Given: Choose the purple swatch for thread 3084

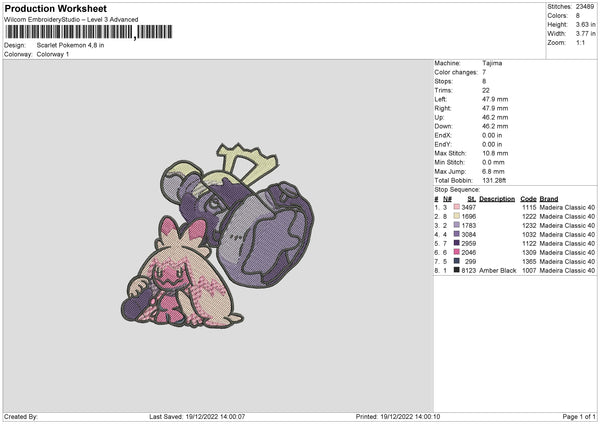Looking at the screenshot, I should [x=456, y=234].
